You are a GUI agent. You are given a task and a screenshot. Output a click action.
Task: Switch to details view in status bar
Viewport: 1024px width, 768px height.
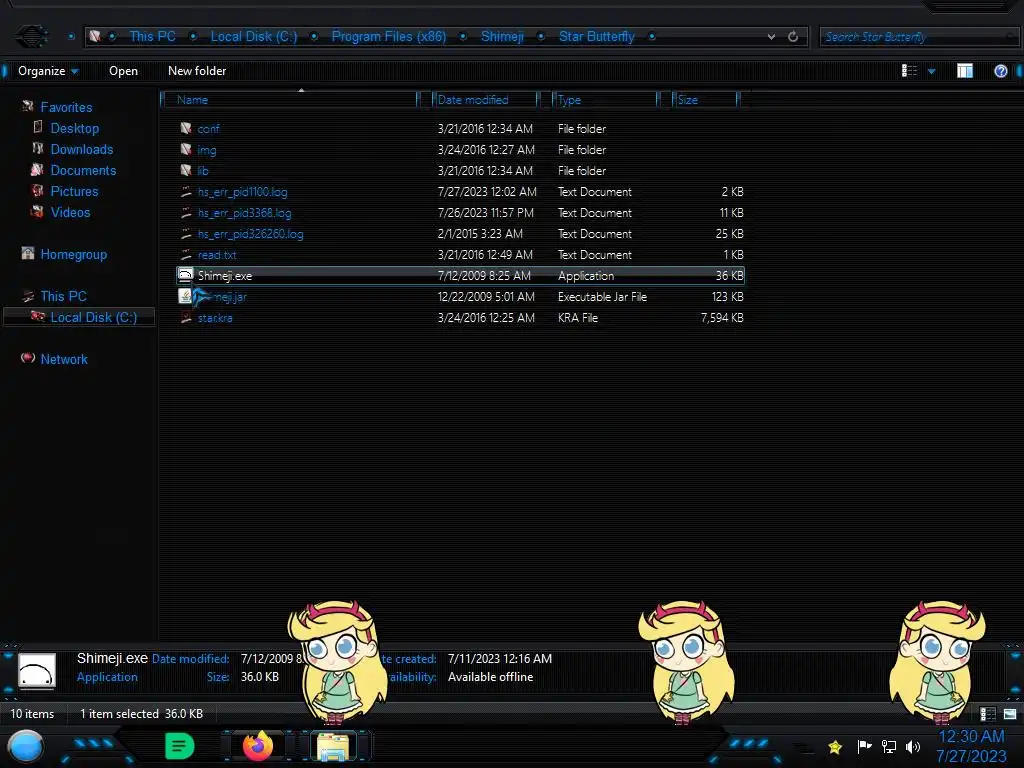point(987,714)
